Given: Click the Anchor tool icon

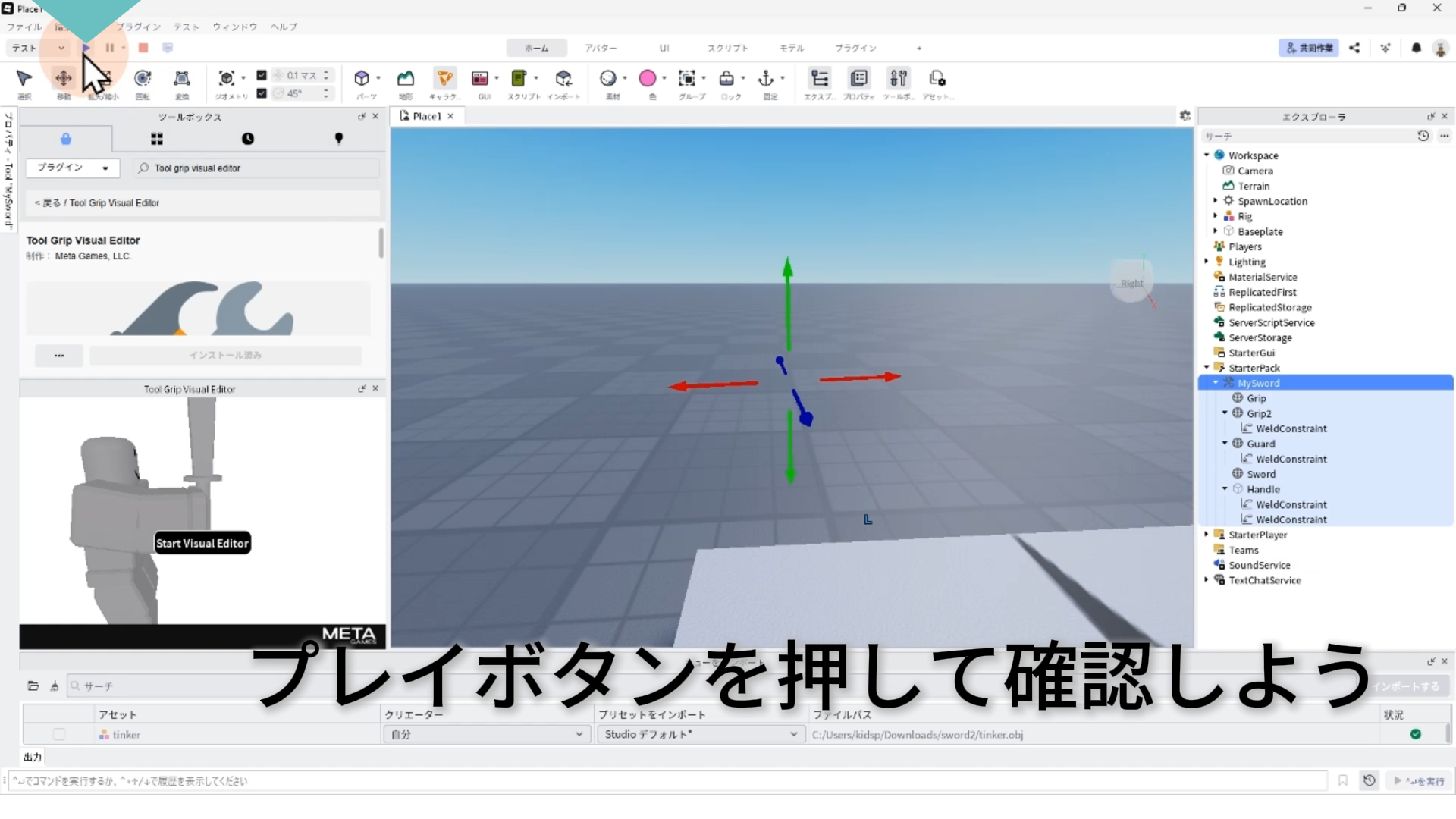Looking at the screenshot, I should tap(766, 79).
